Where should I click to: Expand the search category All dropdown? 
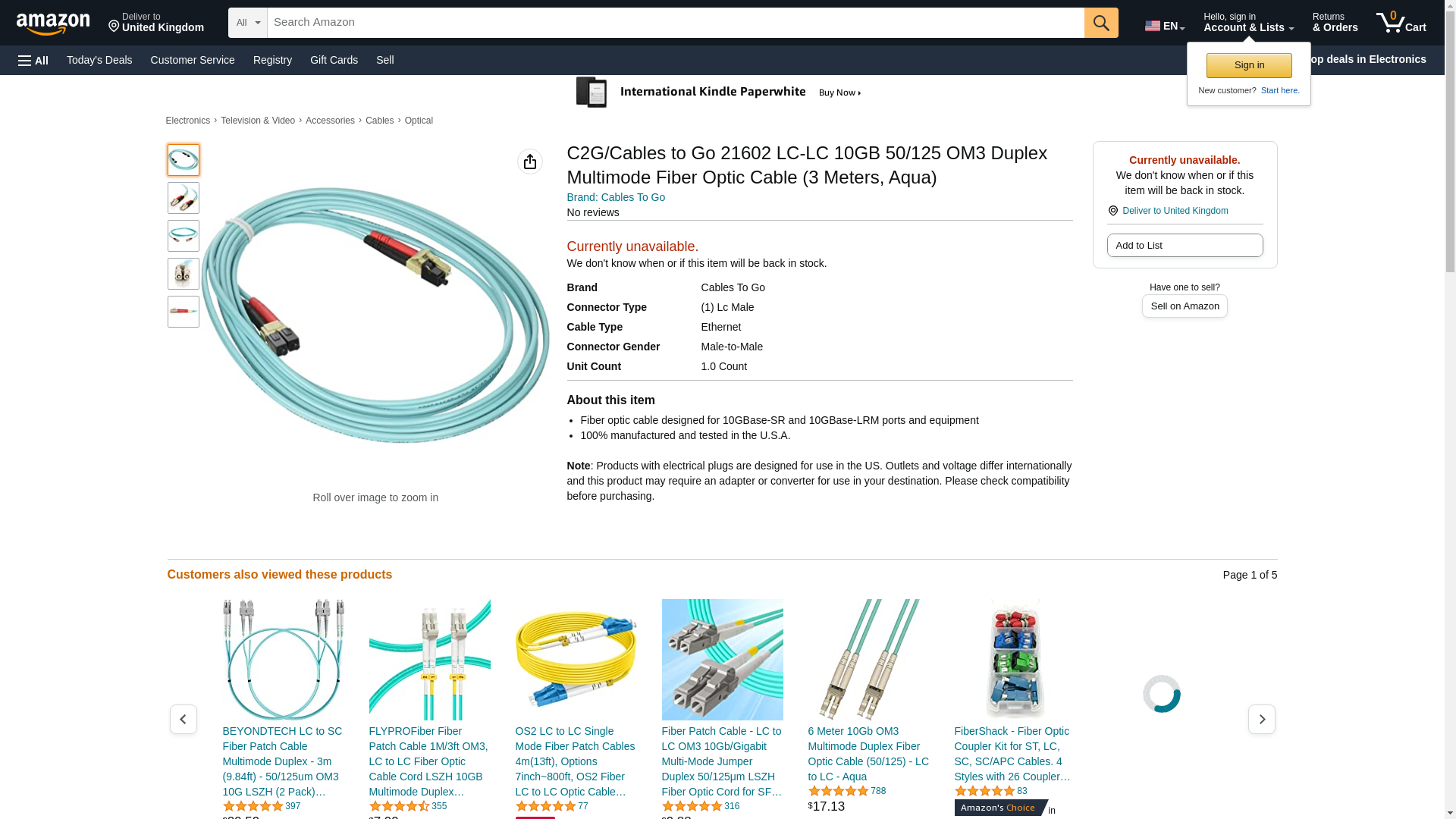(248, 23)
